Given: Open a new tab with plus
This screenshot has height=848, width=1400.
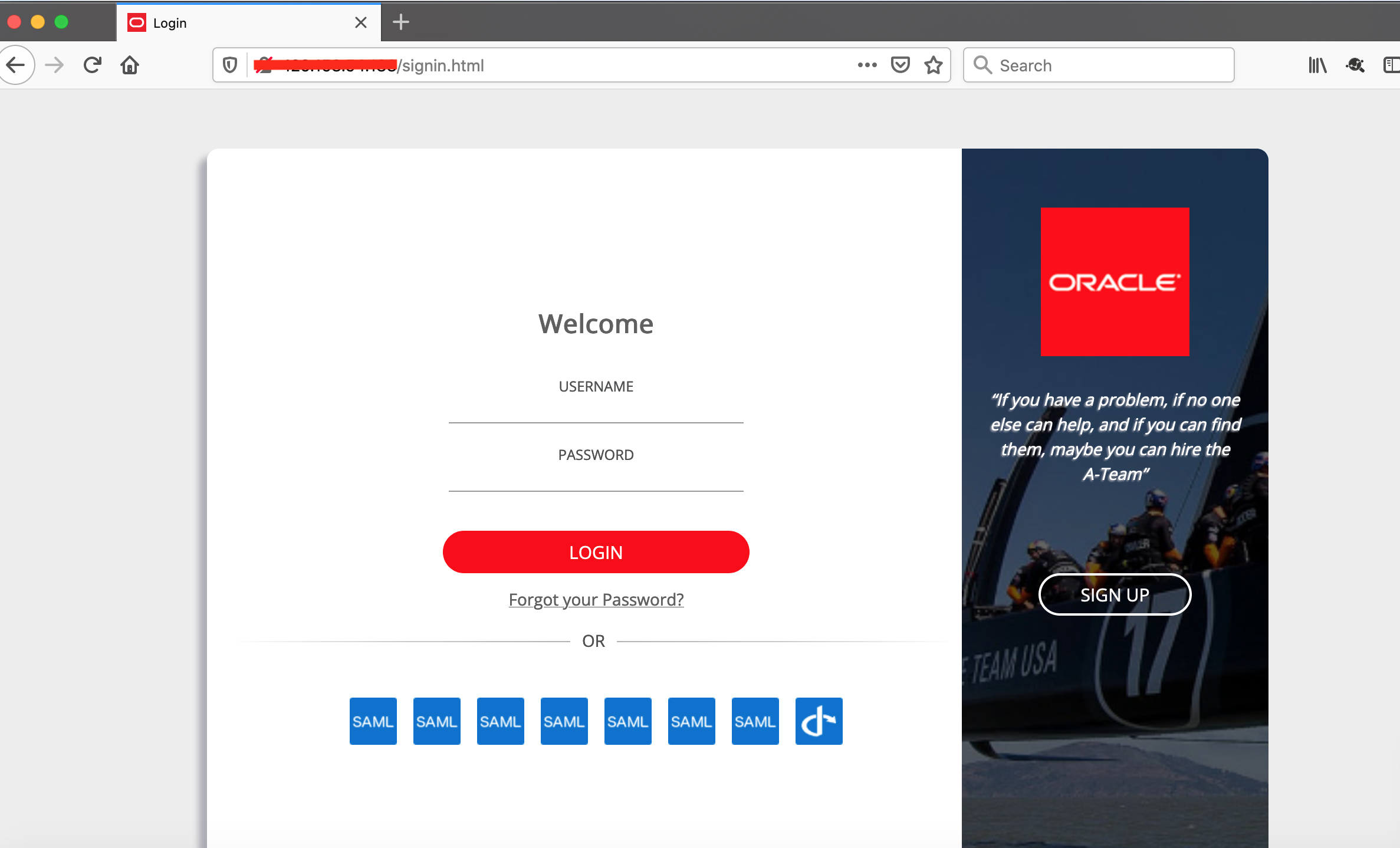Looking at the screenshot, I should (x=400, y=22).
